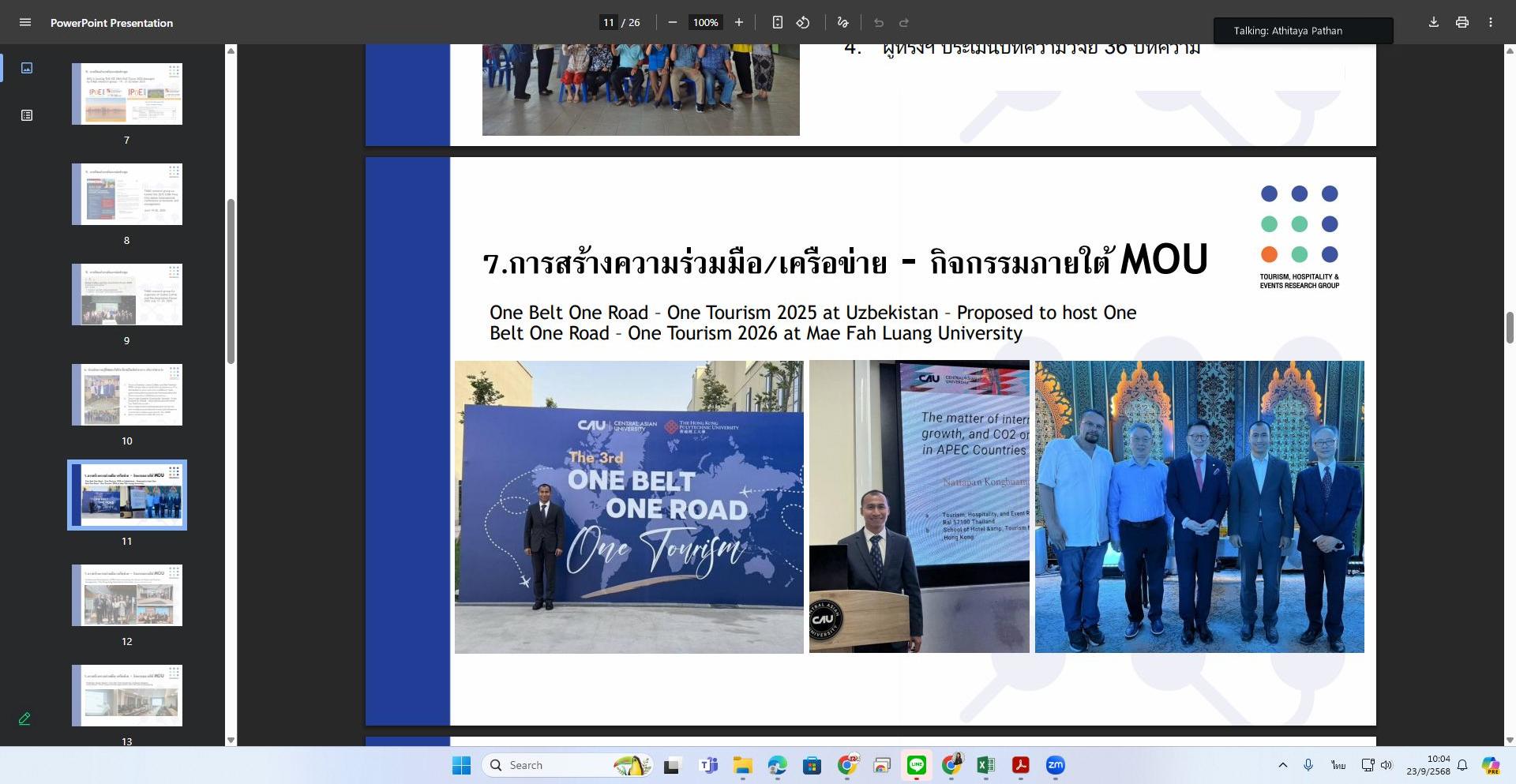Toggle the sidebar with the hamburger menu
This screenshot has height=784, width=1516.
click(25, 22)
